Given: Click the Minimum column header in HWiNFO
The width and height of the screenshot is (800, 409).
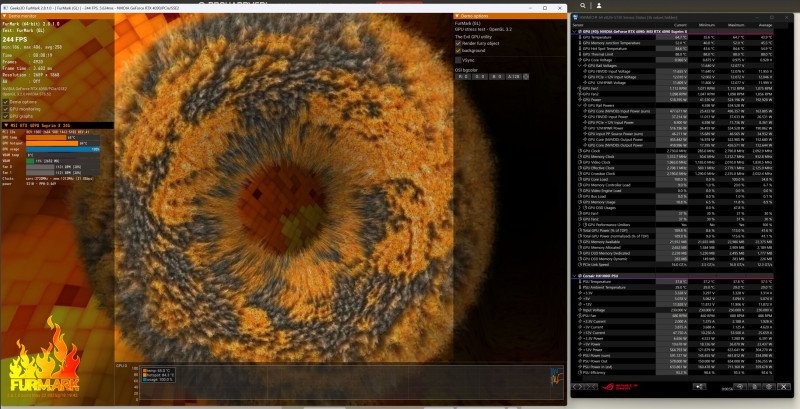Looking at the screenshot, I should pyautogui.click(x=708, y=25).
